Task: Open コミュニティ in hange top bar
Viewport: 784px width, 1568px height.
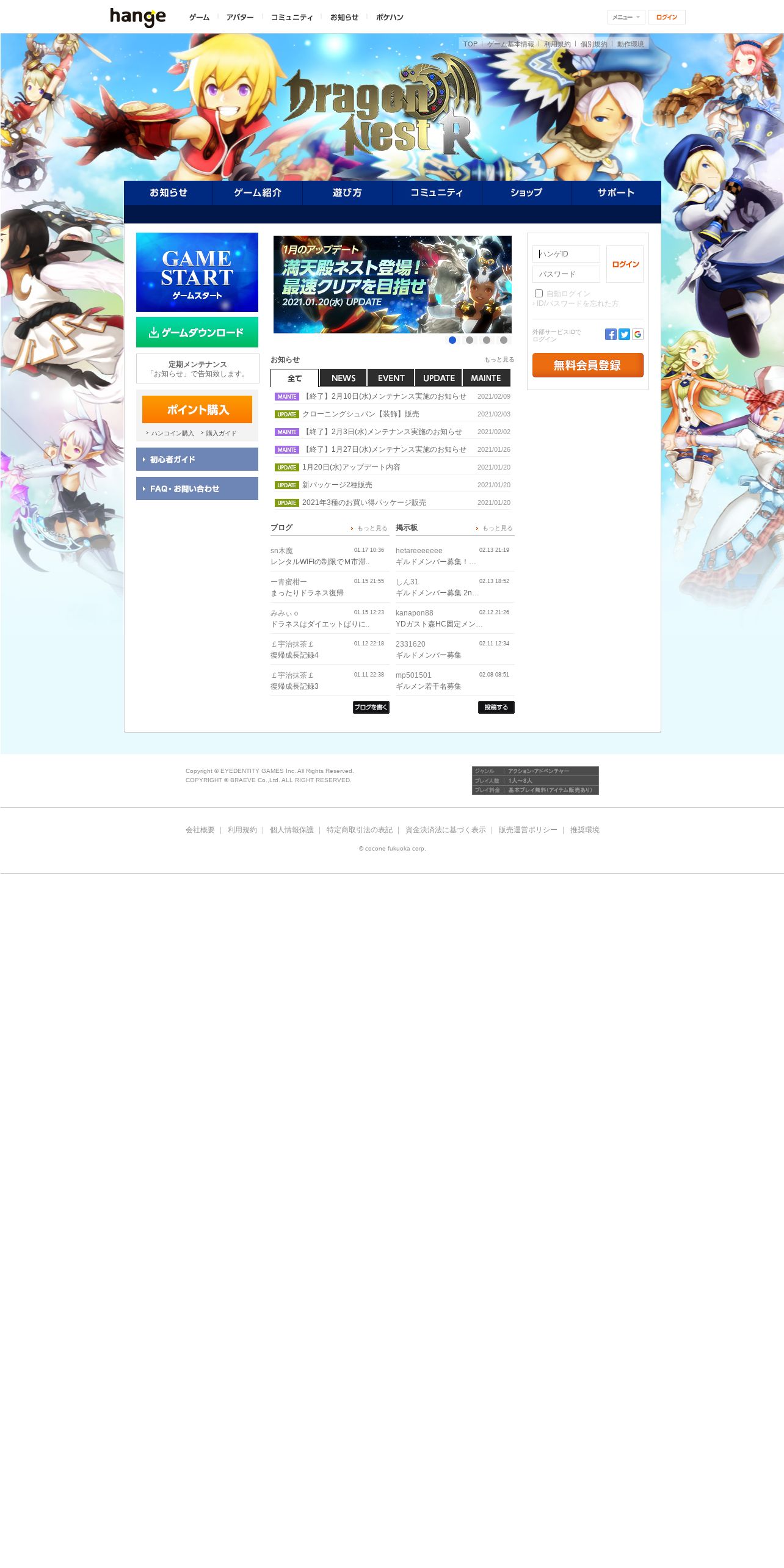Action: [x=292, y=17]
